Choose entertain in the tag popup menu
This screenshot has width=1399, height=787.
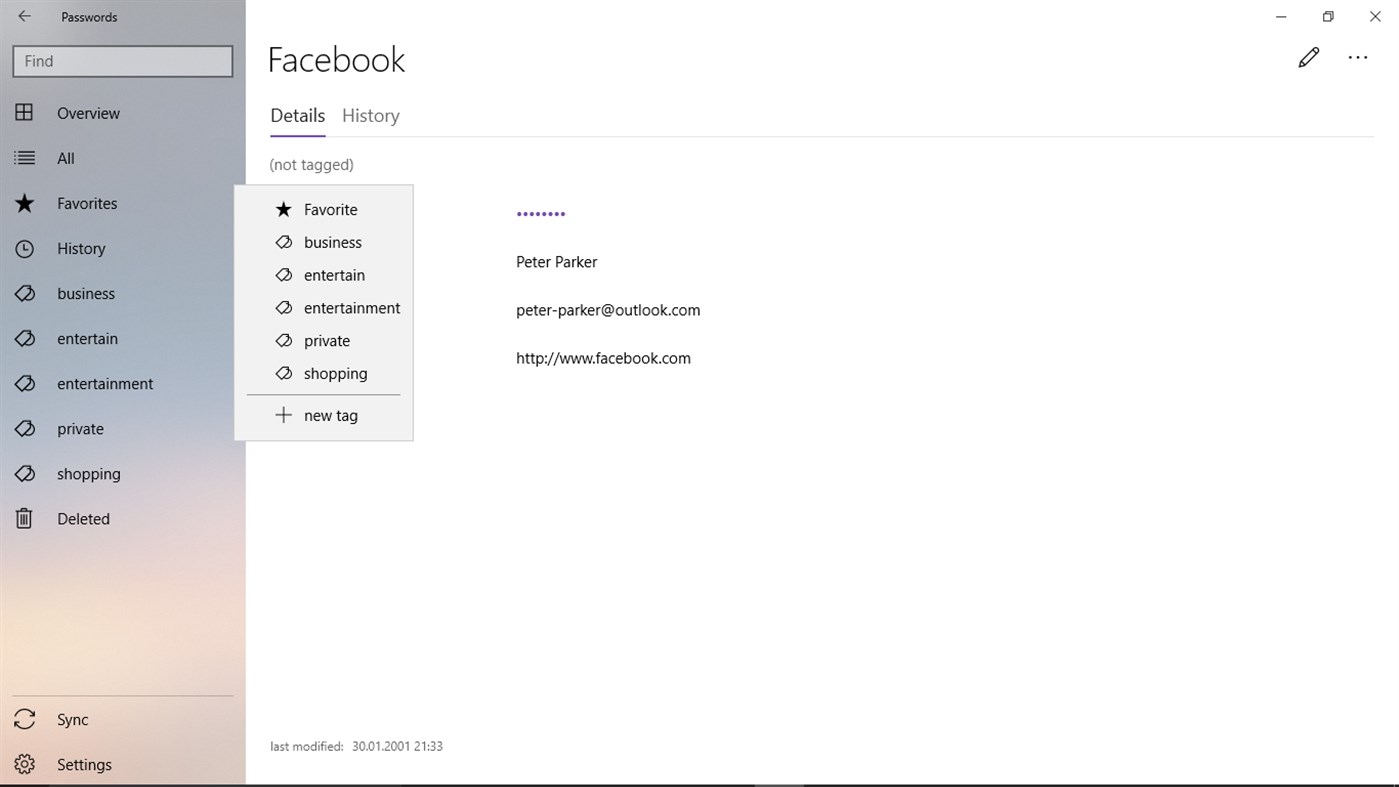pos(324,275)
